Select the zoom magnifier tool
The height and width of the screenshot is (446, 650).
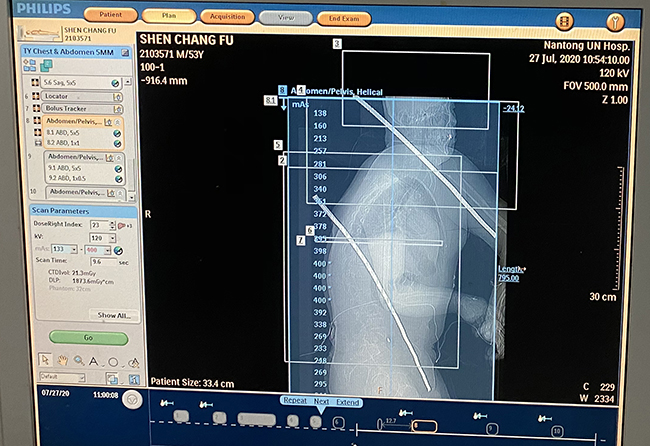[77, 361]
